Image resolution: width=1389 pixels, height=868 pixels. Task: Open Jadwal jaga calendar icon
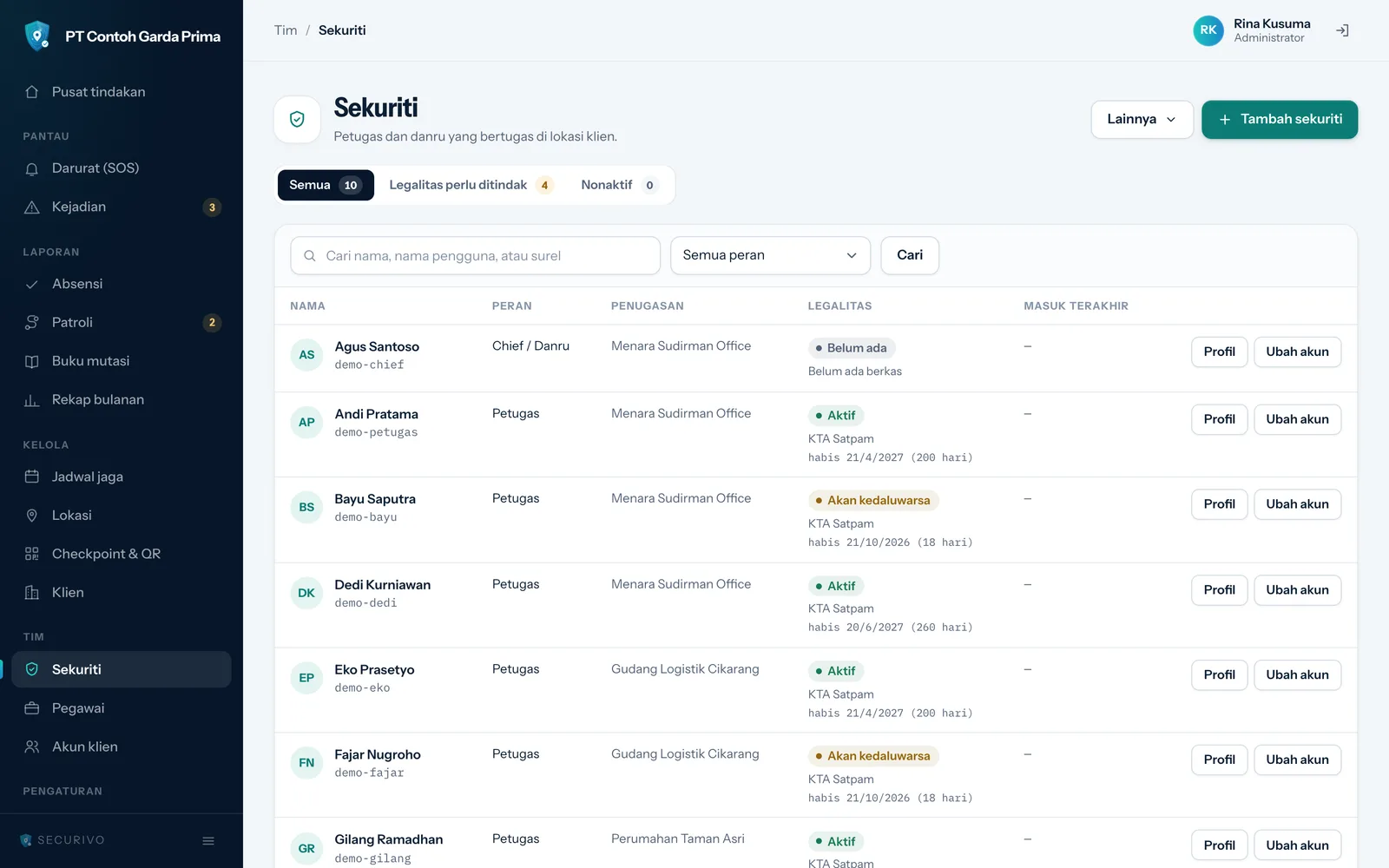coord(32,477)
